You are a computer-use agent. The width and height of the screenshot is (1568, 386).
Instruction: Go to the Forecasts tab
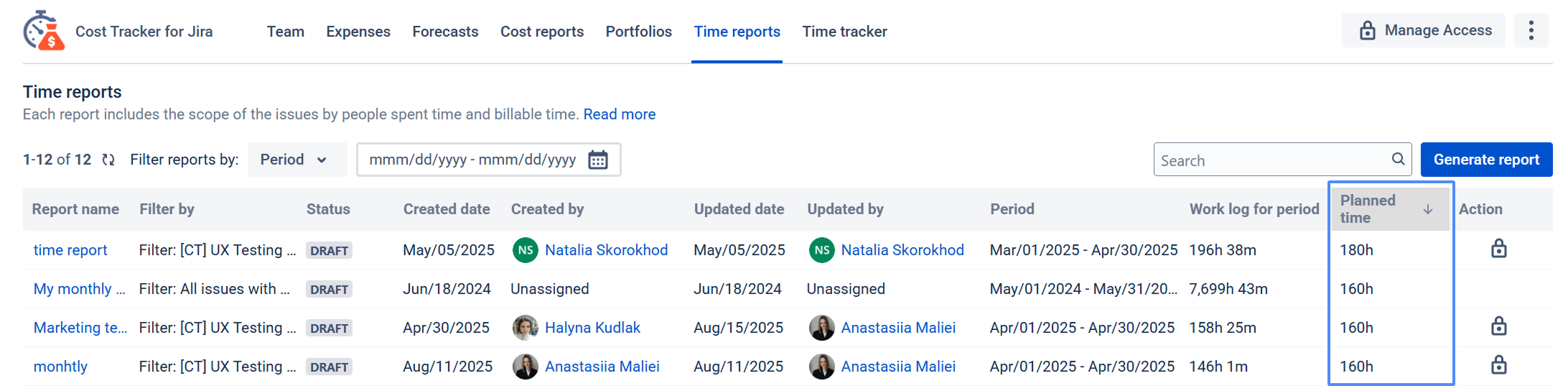click(445, 32)
